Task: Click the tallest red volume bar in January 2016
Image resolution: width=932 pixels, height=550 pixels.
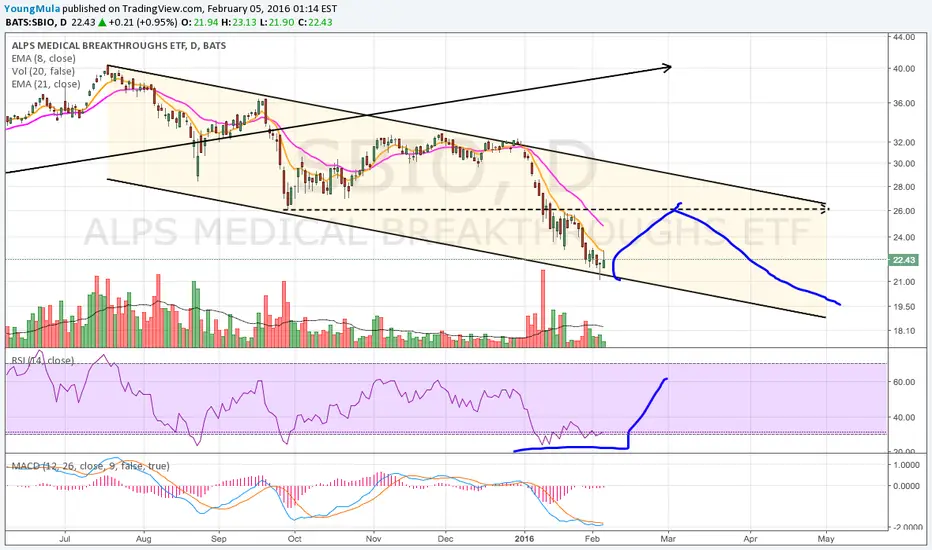Action: pos(542,309)
